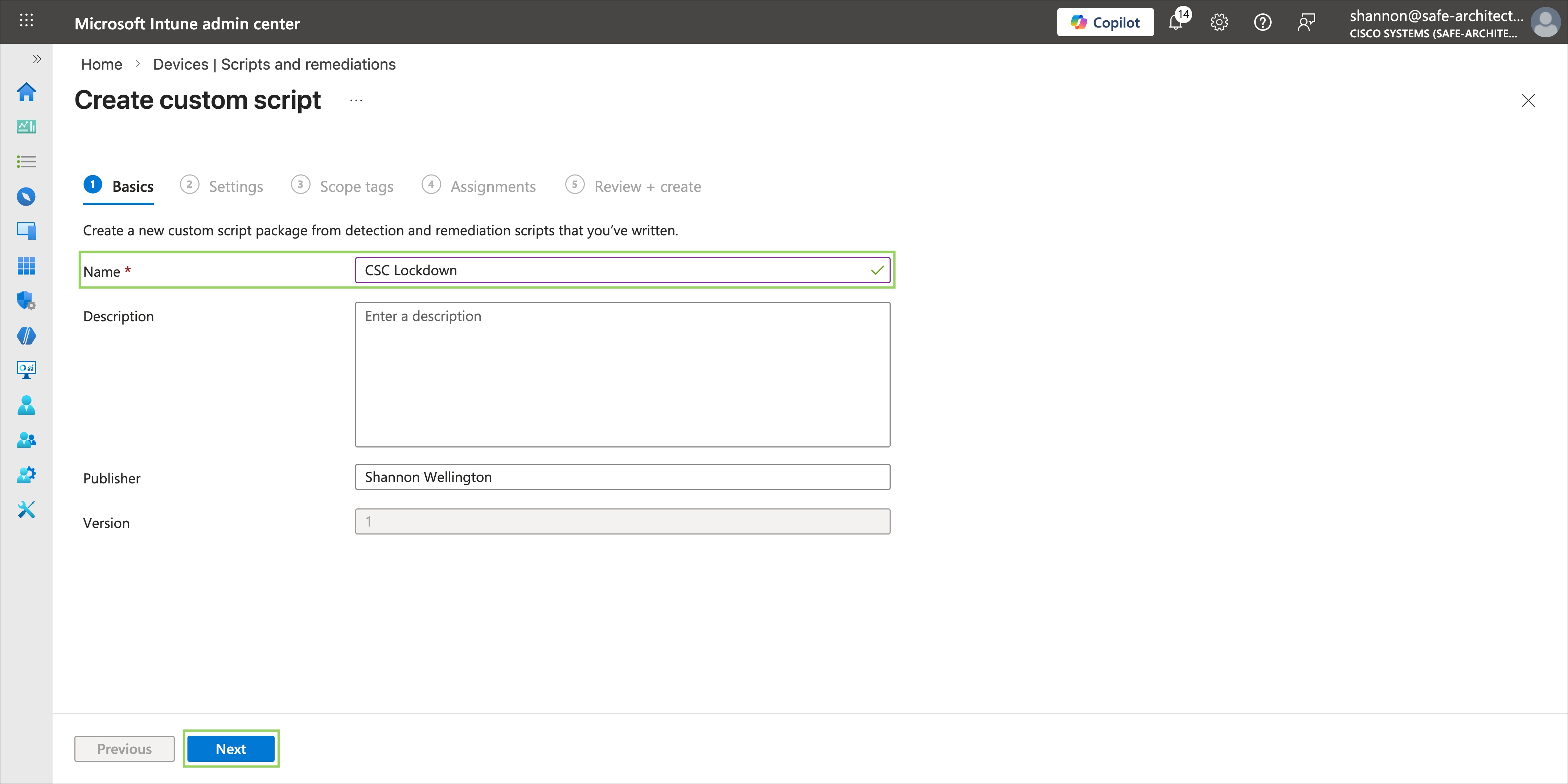Click the Microsoft Intune admin center title

(187, 23)
